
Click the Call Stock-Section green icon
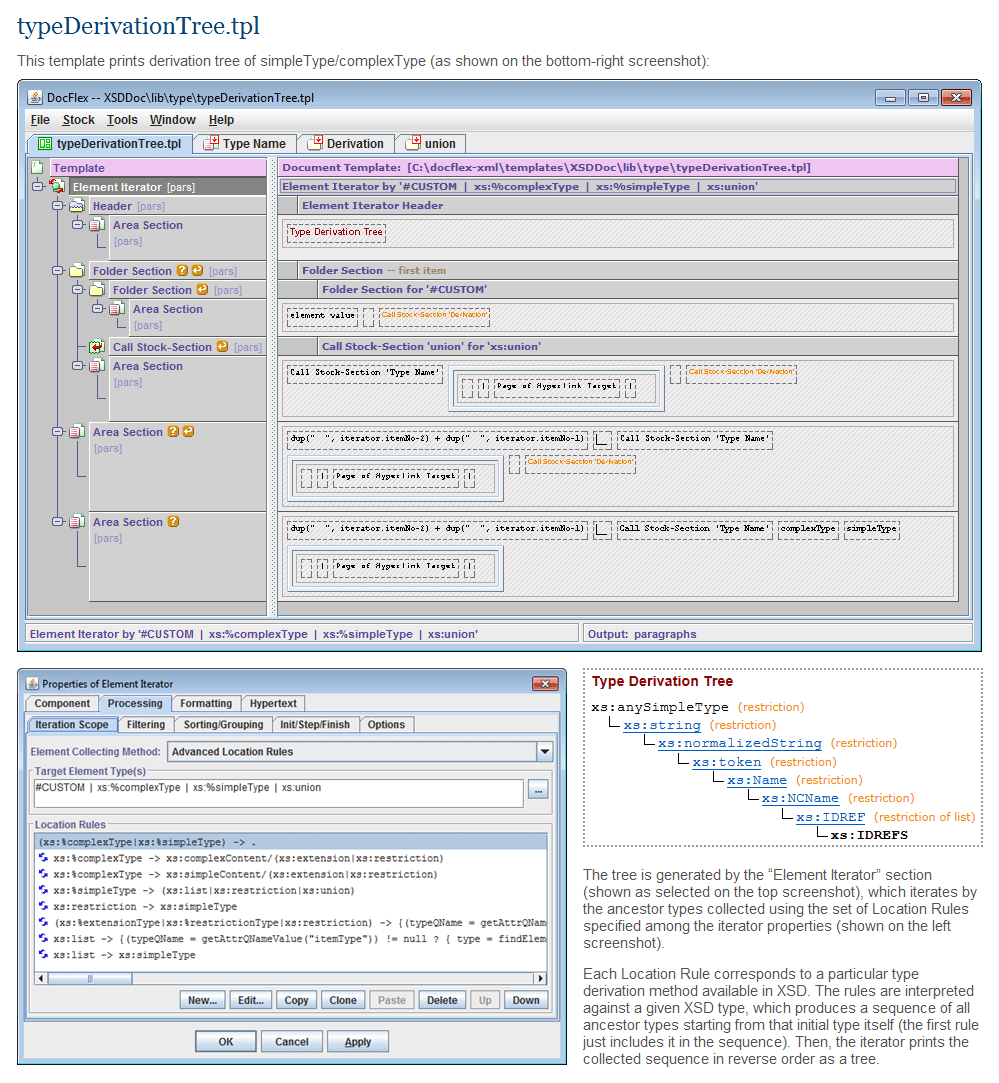(97, 347)
